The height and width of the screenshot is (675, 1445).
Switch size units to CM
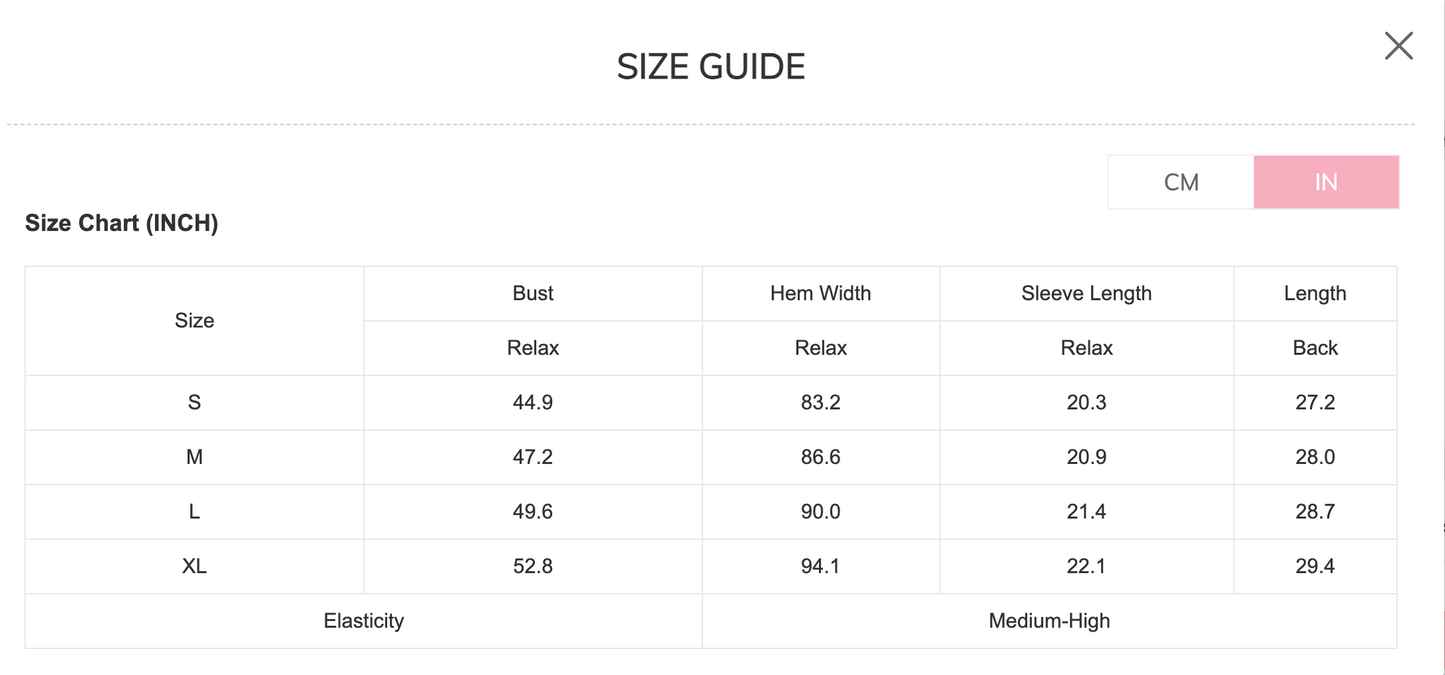point(1181,182)
